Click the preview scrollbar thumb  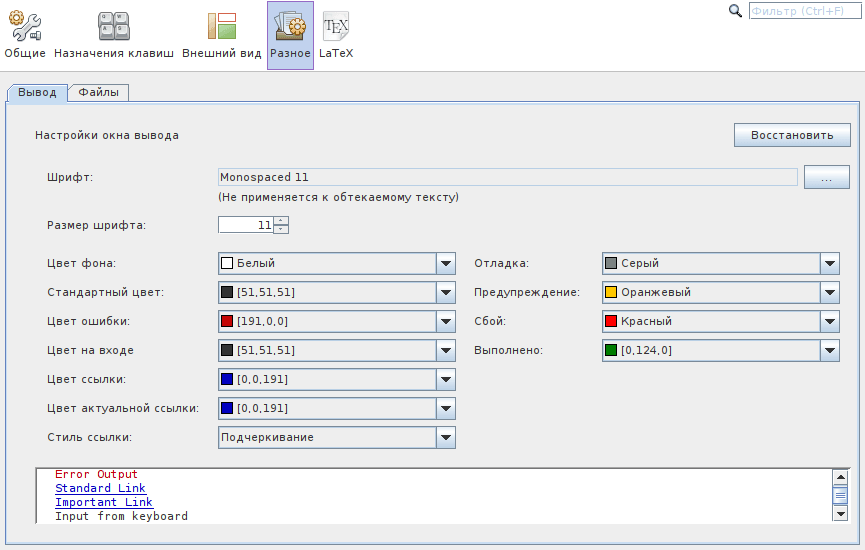pyautogui.click(x=840, y=495)
